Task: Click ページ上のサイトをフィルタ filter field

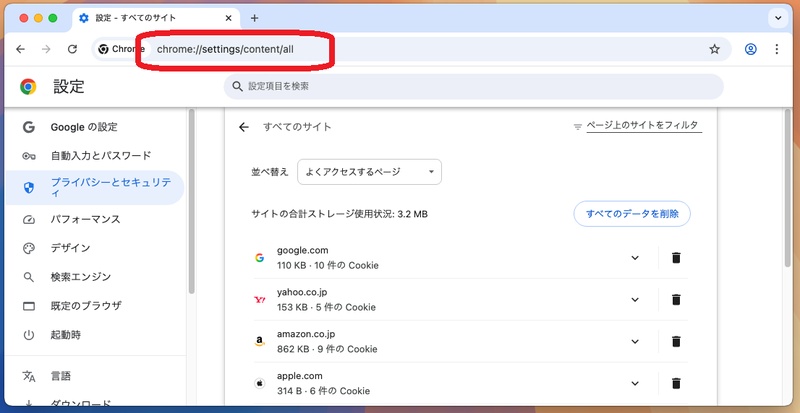Action: pyautogui.click(x=644, y=126)
